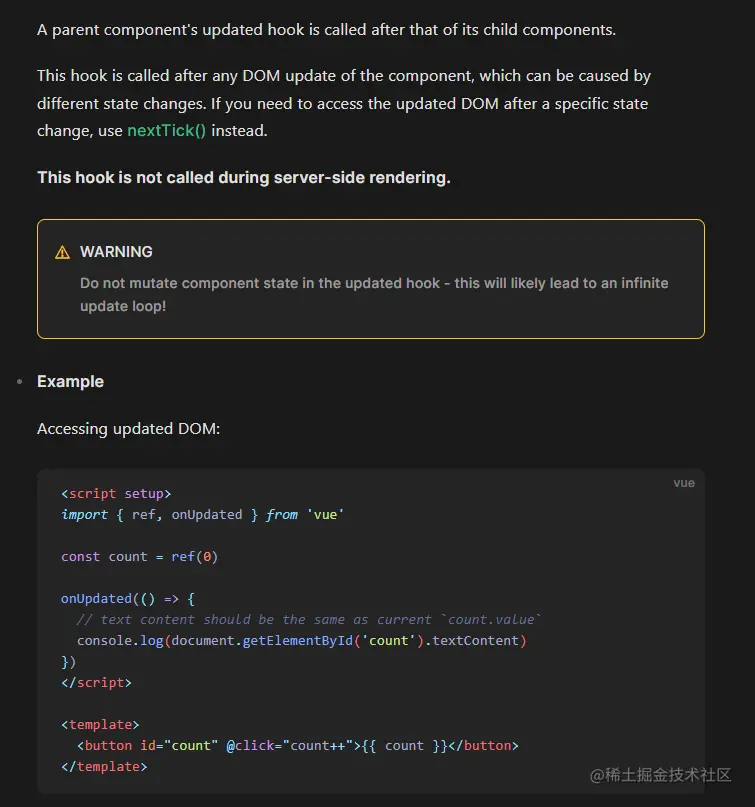Click the 'Example' bullet heading
The height and width of the screenshot is (807, 755).
pos(71,381)
